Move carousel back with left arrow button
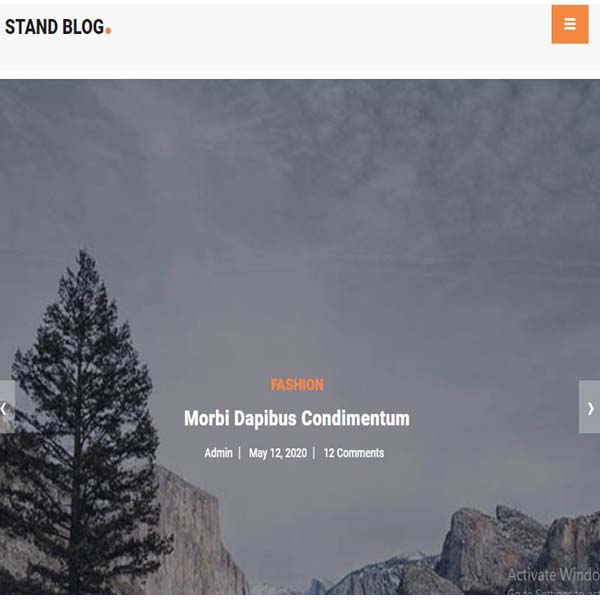600x600 pixels. [7, 407]
